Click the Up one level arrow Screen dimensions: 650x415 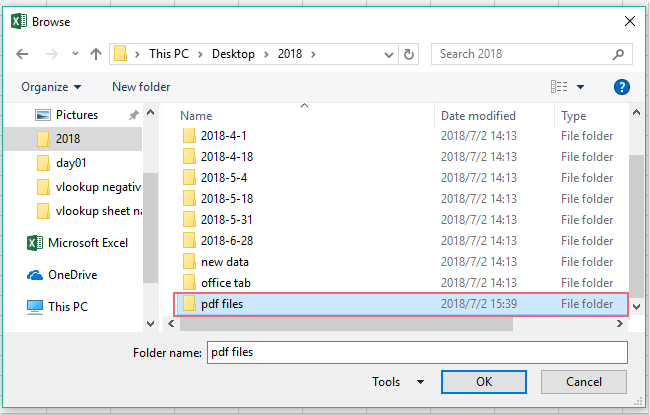click(x=96, y=53)
